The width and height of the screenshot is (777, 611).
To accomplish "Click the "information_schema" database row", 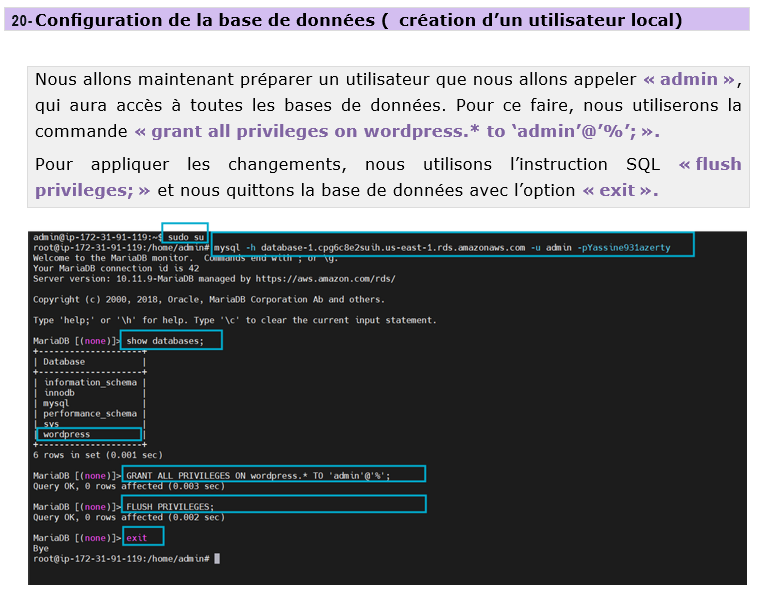I will (x=90, y=383).
